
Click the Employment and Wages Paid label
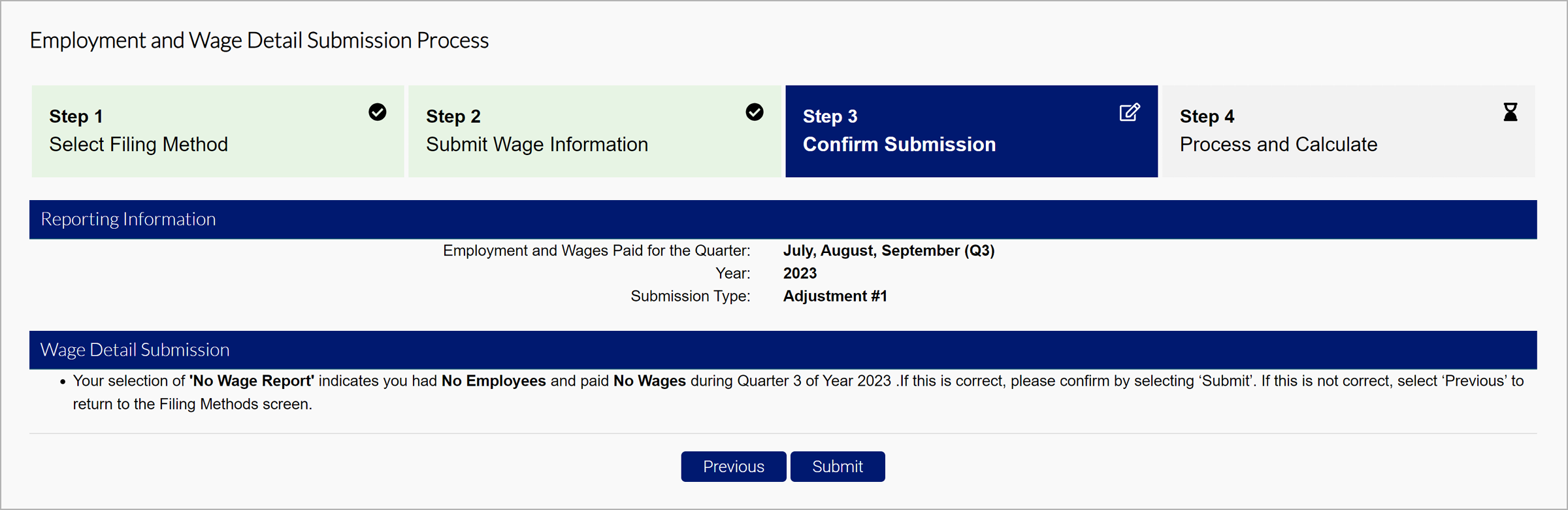click(596, 251)
